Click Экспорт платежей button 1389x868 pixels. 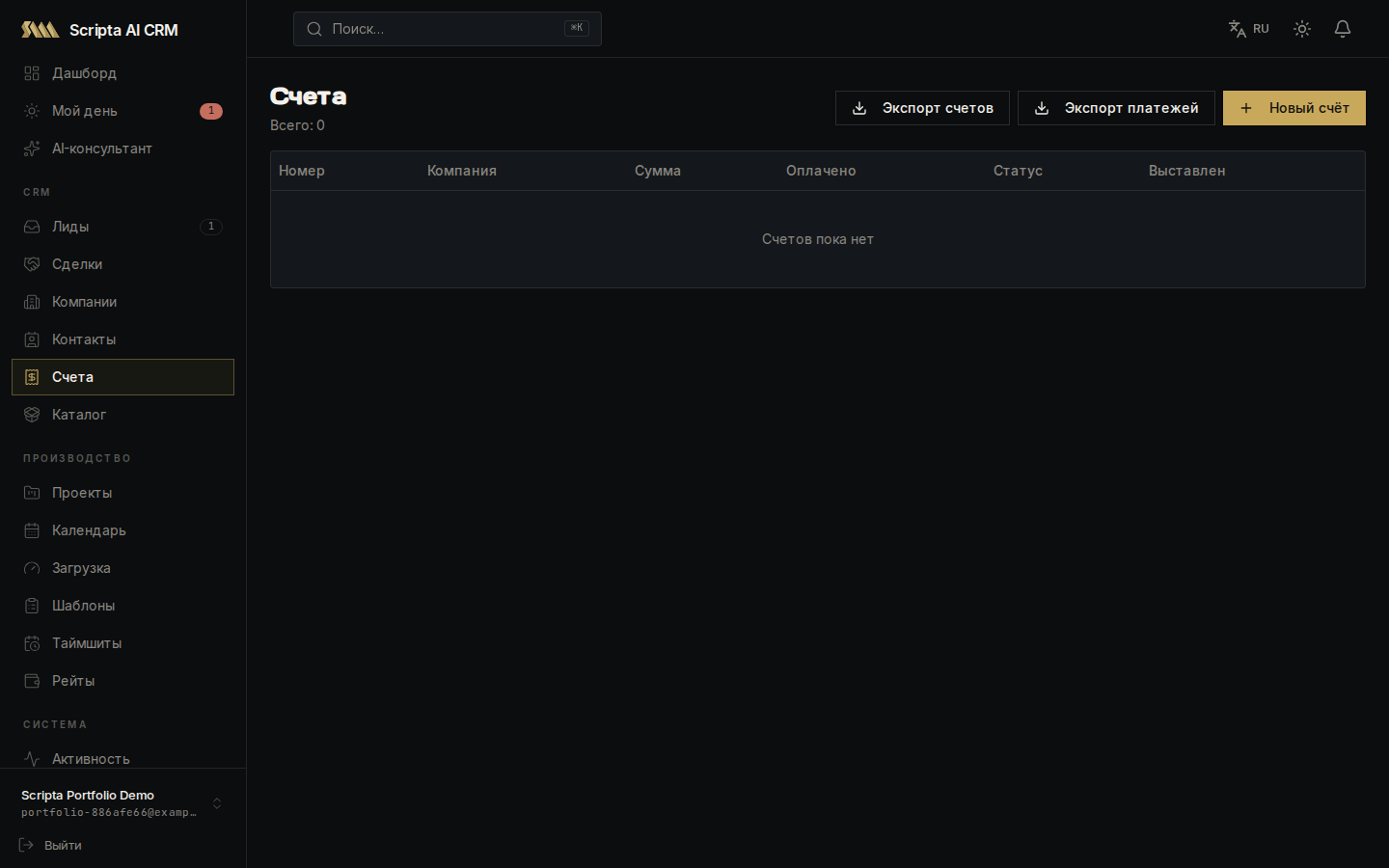pyautogui.click(x=1116, y=108)
